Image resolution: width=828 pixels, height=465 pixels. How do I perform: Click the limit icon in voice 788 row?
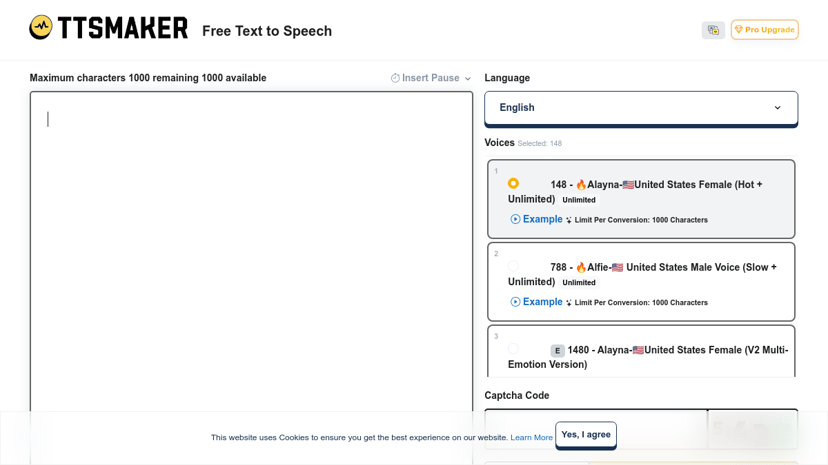pos(569,303)
